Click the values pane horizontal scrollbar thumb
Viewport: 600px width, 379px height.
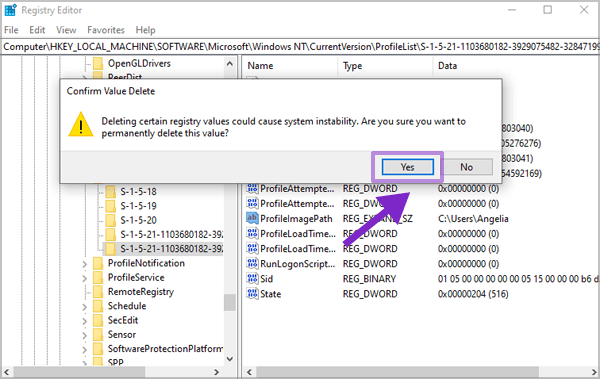pyautogui.click(x=398, y=372)
